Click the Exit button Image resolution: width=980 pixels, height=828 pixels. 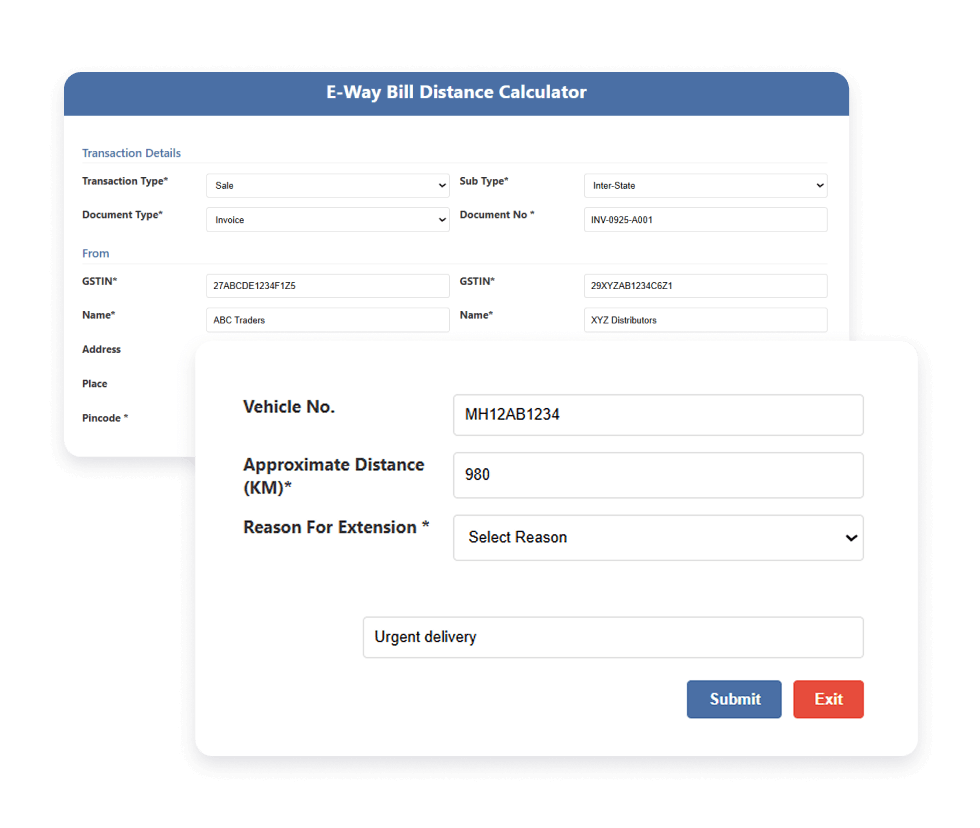click(828, 699)
